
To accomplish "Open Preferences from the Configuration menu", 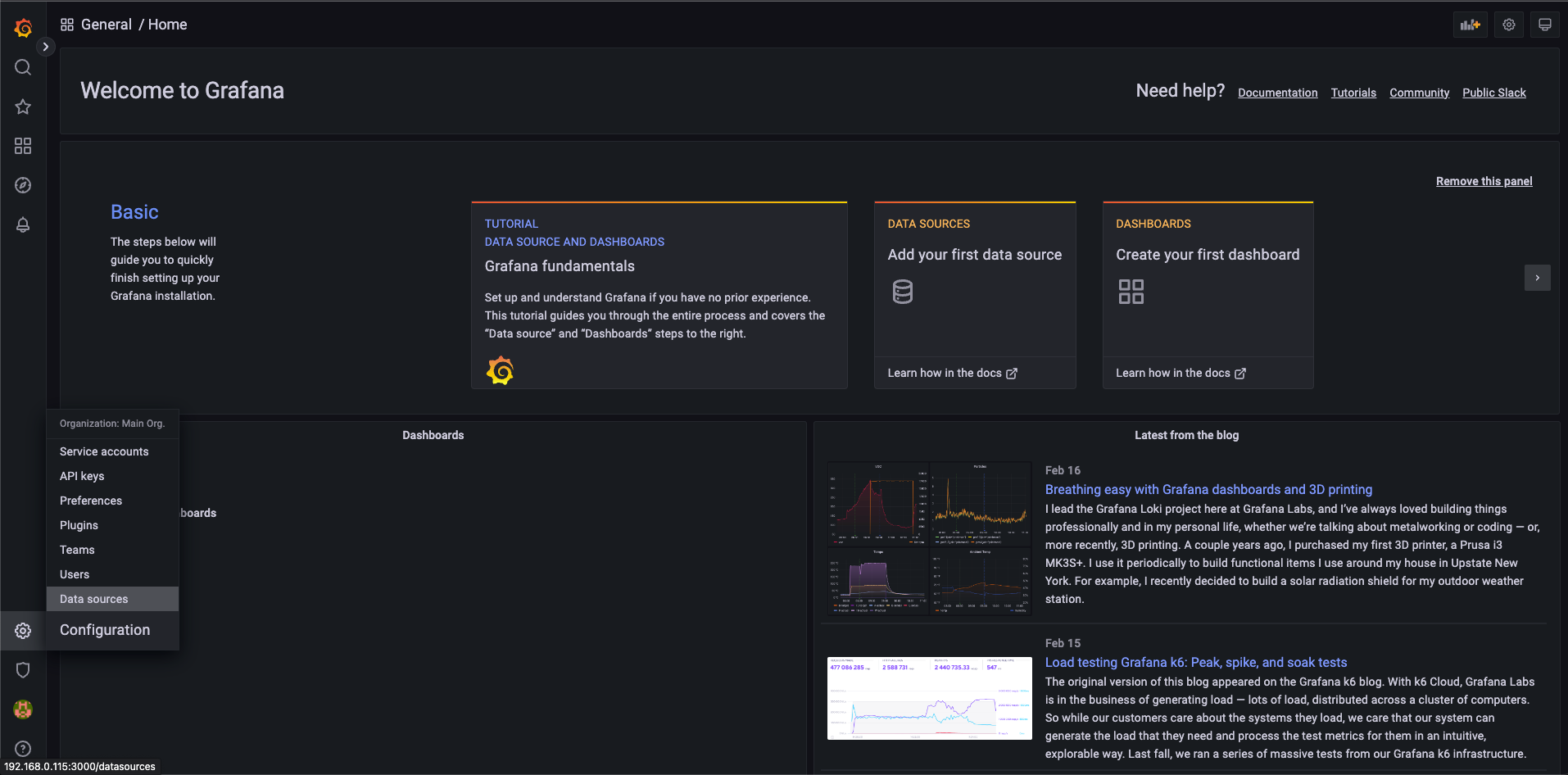I will [x=112, y=501].
